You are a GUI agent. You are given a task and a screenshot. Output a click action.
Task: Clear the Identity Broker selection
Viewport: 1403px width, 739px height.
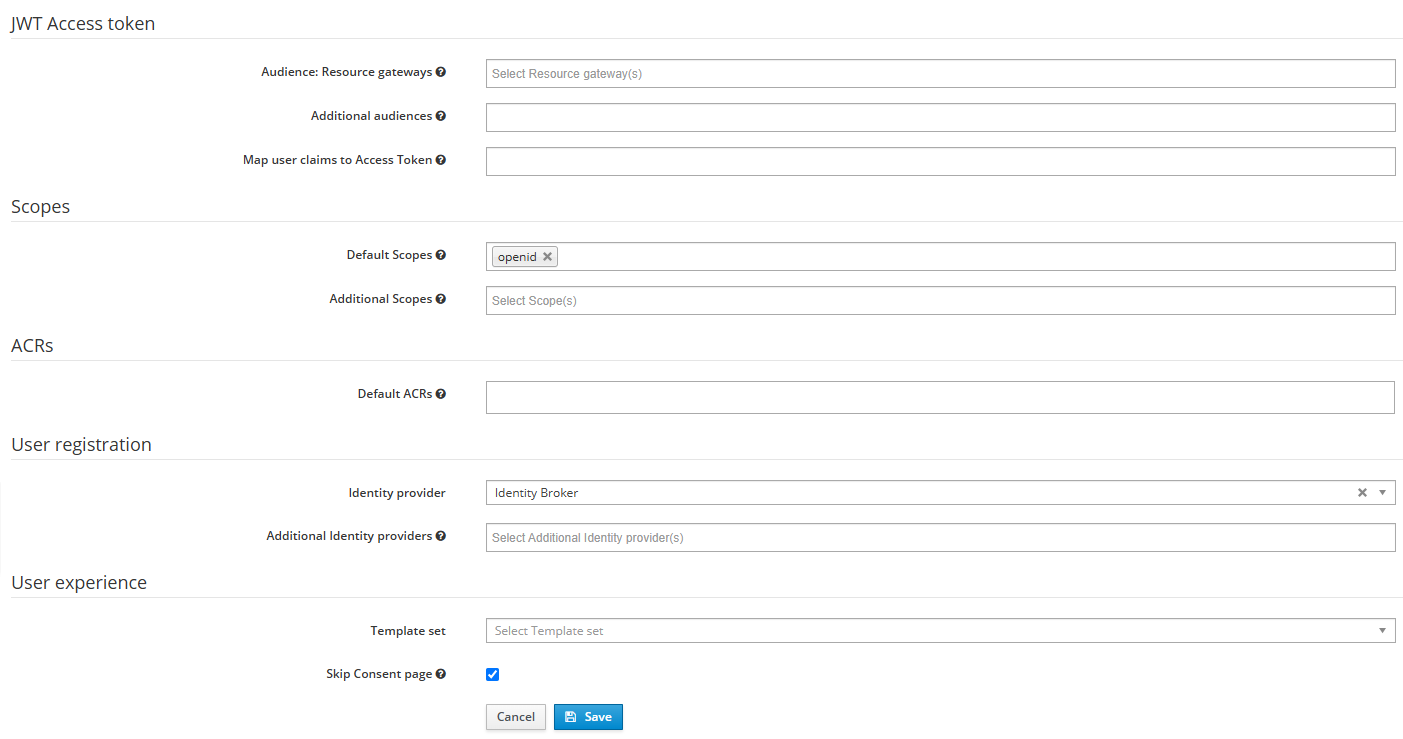coord(1361,493)
